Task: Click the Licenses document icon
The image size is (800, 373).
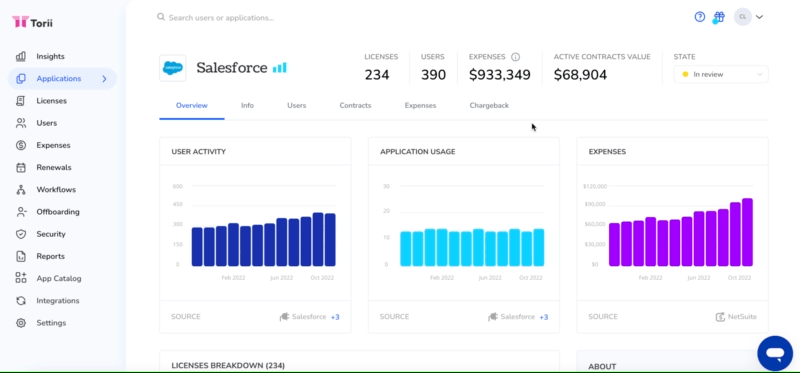Action: [x=20, y=101]
